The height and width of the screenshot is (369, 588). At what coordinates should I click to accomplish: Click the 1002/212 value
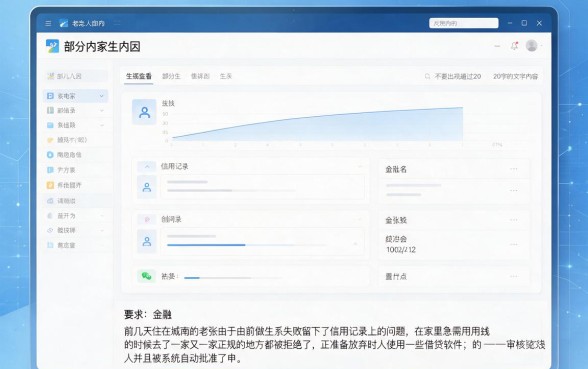click(401, 250)
